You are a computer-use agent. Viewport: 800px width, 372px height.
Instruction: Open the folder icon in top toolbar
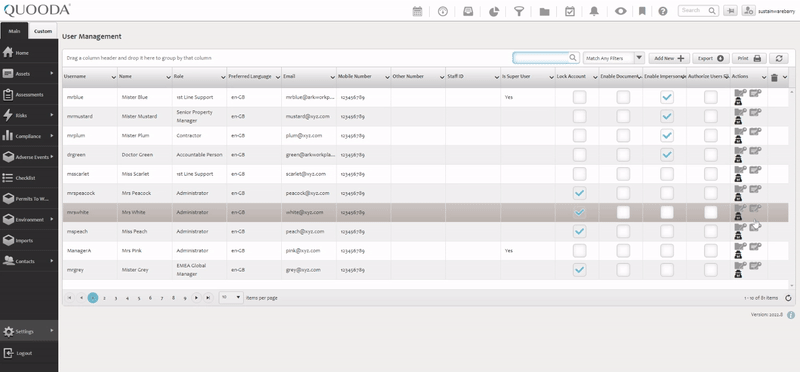[544, 11]
